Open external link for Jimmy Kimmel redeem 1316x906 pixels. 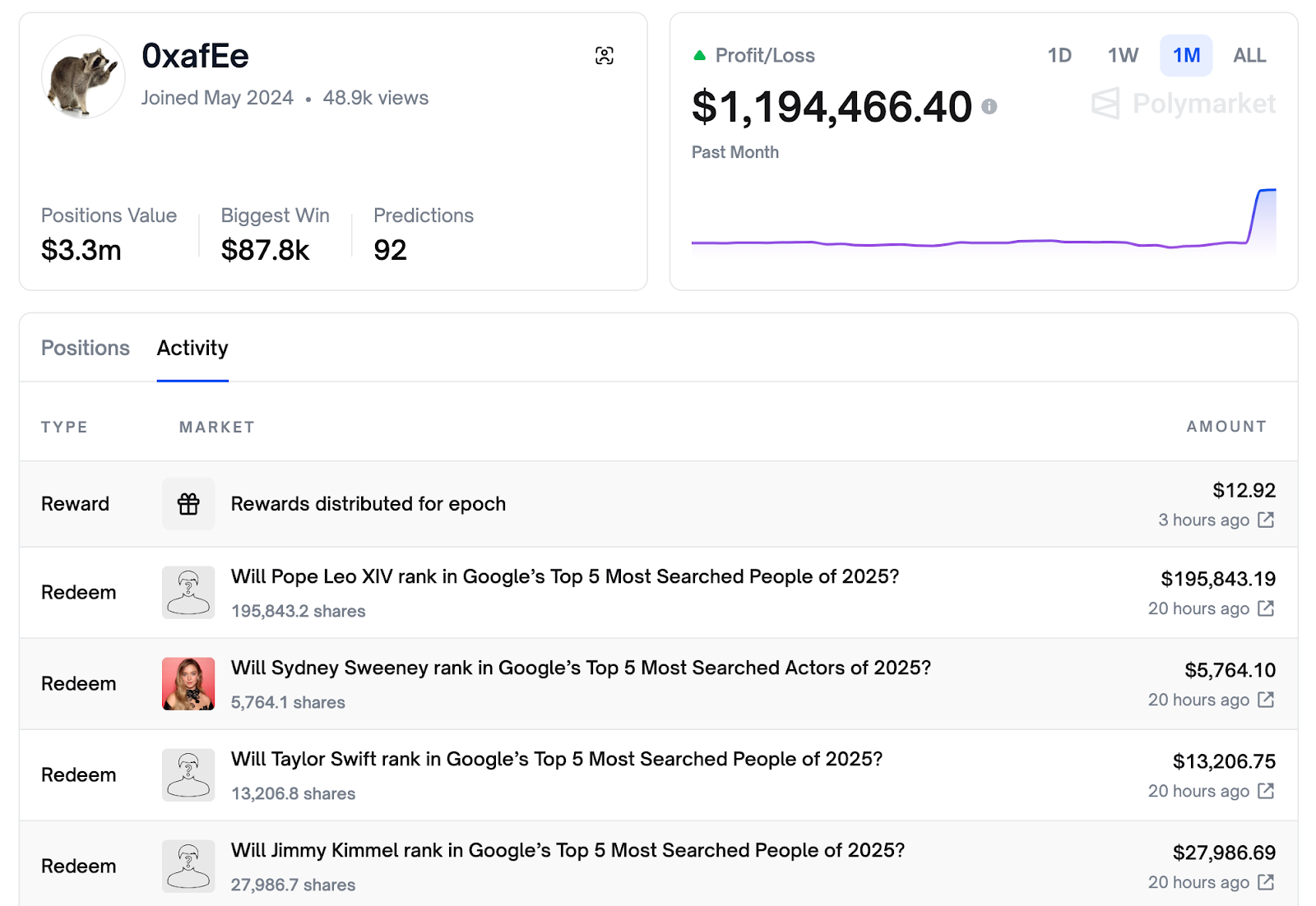[x=1266, y=882]
